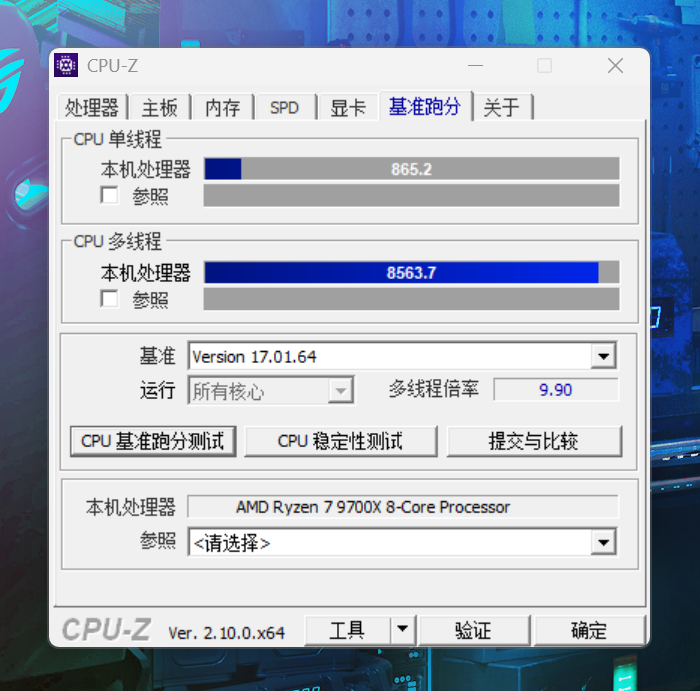Open the 工具 dropdown arrow
700x691 pixels.
tap(402, 630)
